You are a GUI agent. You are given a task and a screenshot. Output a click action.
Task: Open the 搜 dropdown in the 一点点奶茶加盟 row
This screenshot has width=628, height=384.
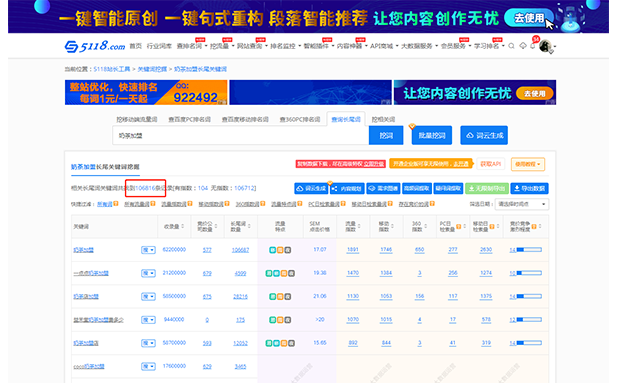click(148, 273)
